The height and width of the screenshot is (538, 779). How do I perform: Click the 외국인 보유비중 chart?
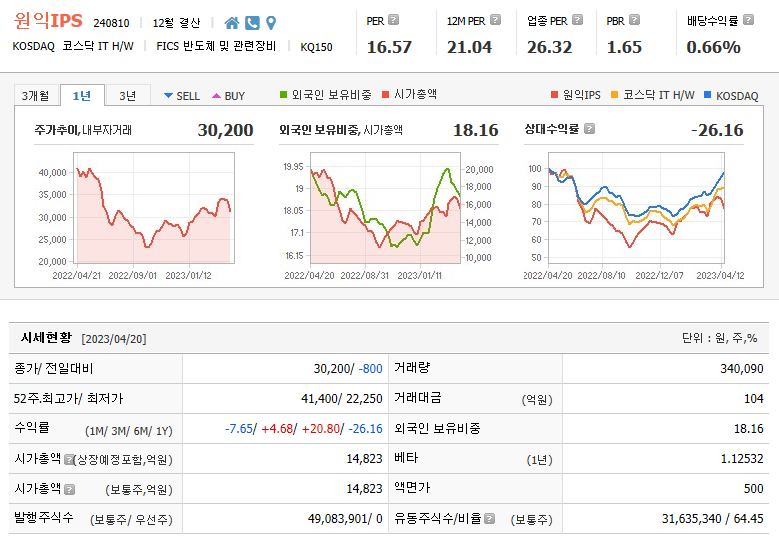(x=386, y=208)
